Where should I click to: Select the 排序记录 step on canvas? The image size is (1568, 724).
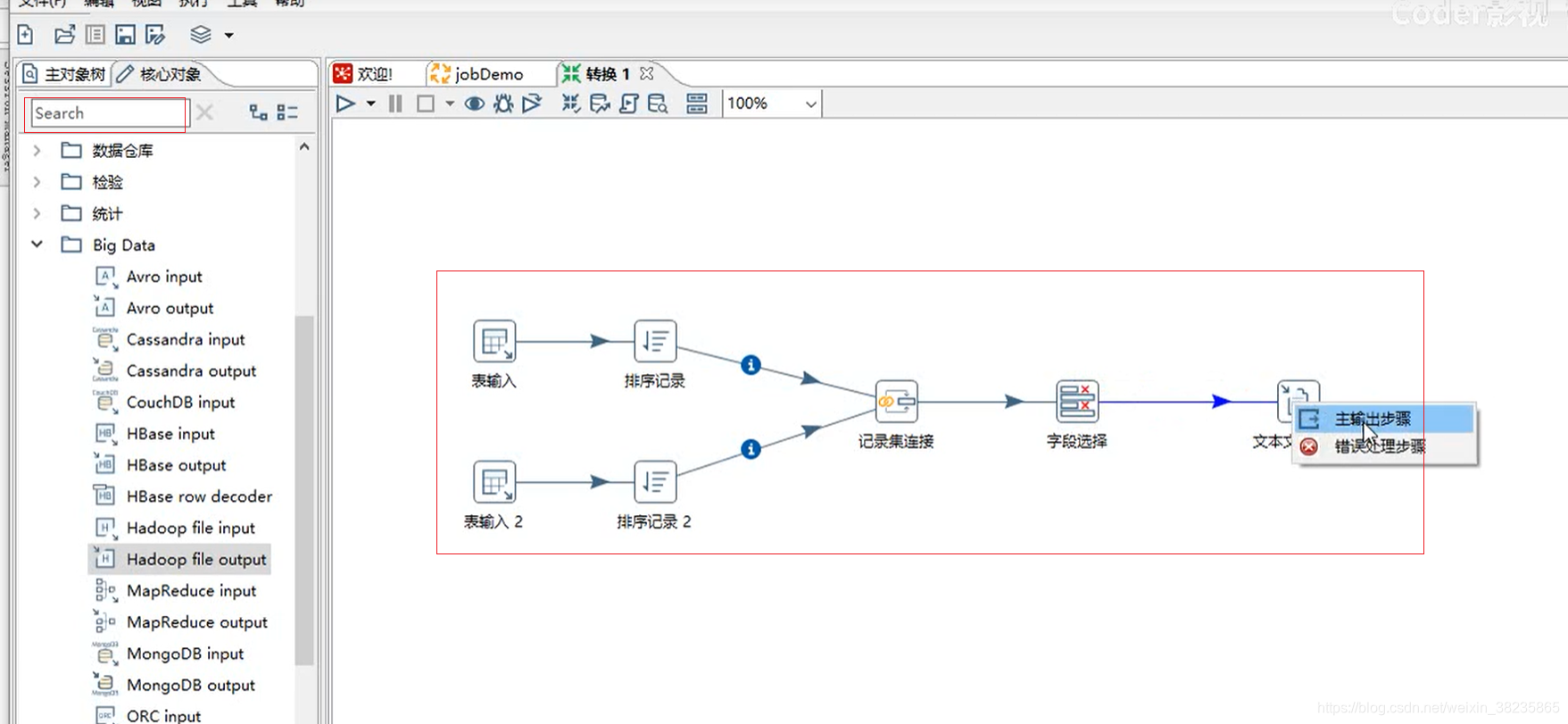click(x=655, y=341)
